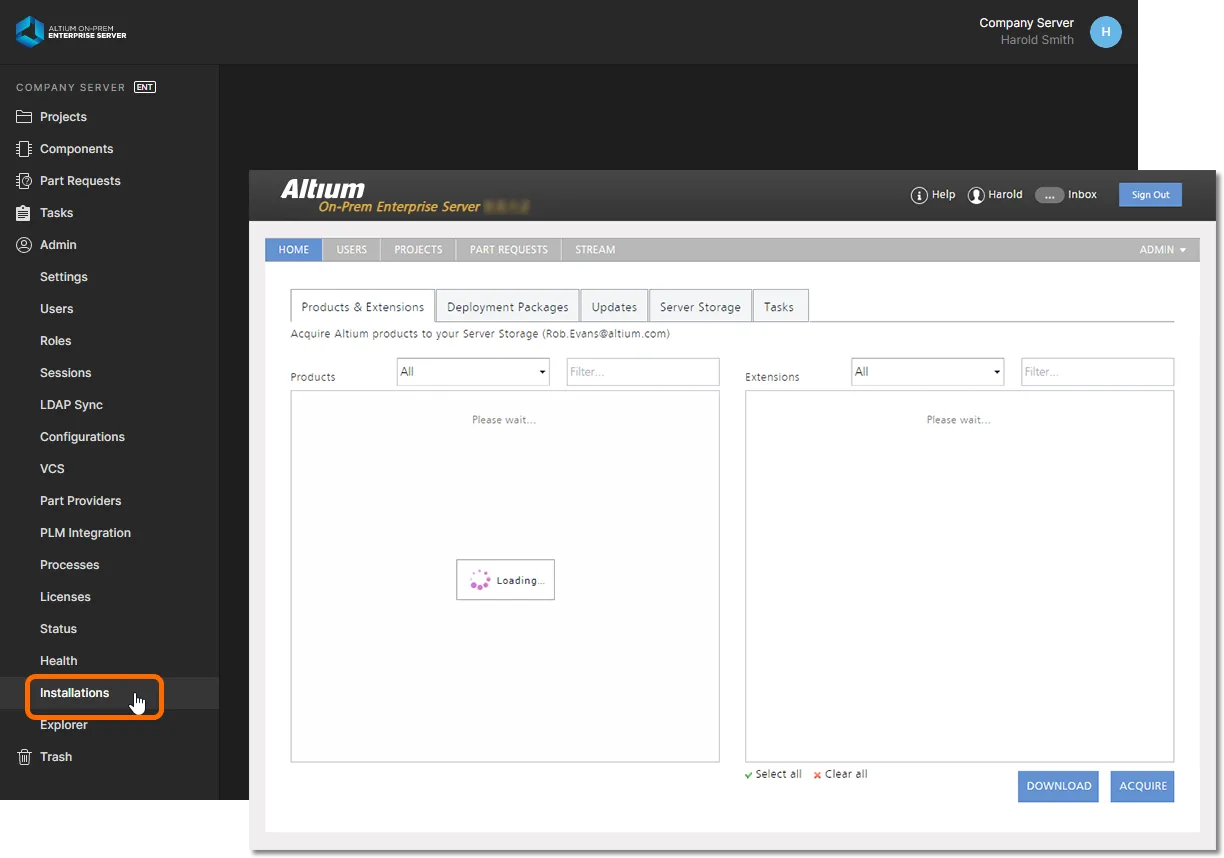Click the Altium Enterprise Server logo

[x=71, y=32]
